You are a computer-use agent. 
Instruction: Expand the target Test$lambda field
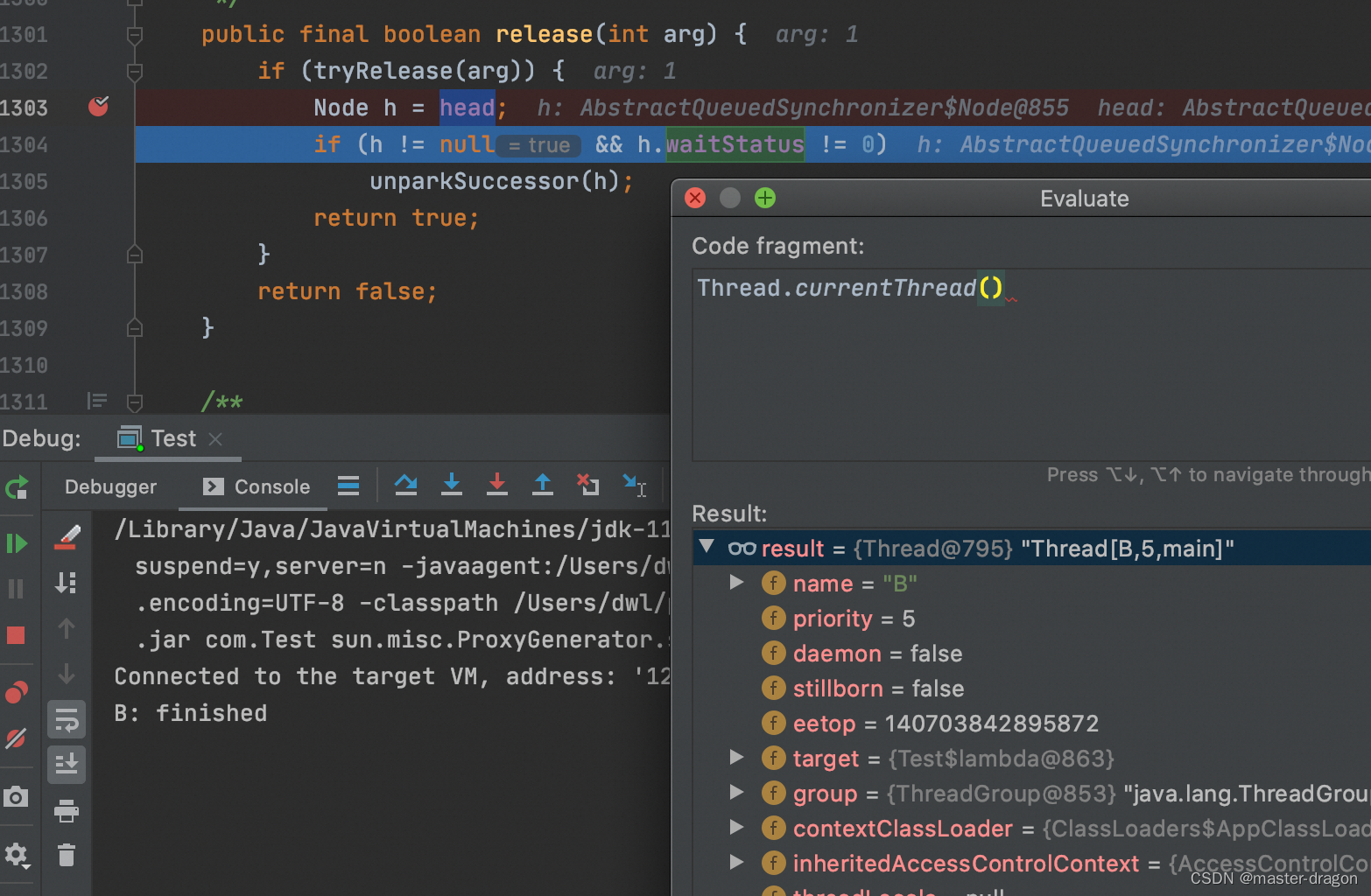(737, 757)
